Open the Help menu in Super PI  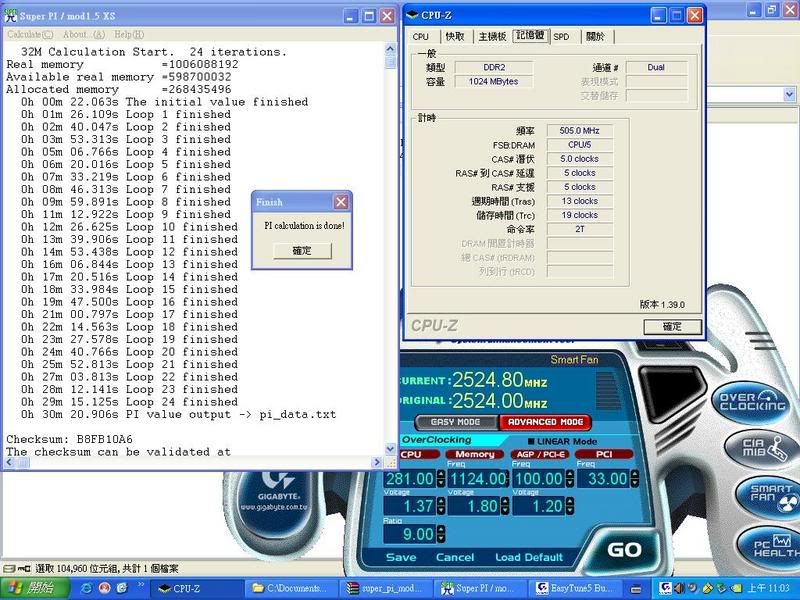pos(129,35)
